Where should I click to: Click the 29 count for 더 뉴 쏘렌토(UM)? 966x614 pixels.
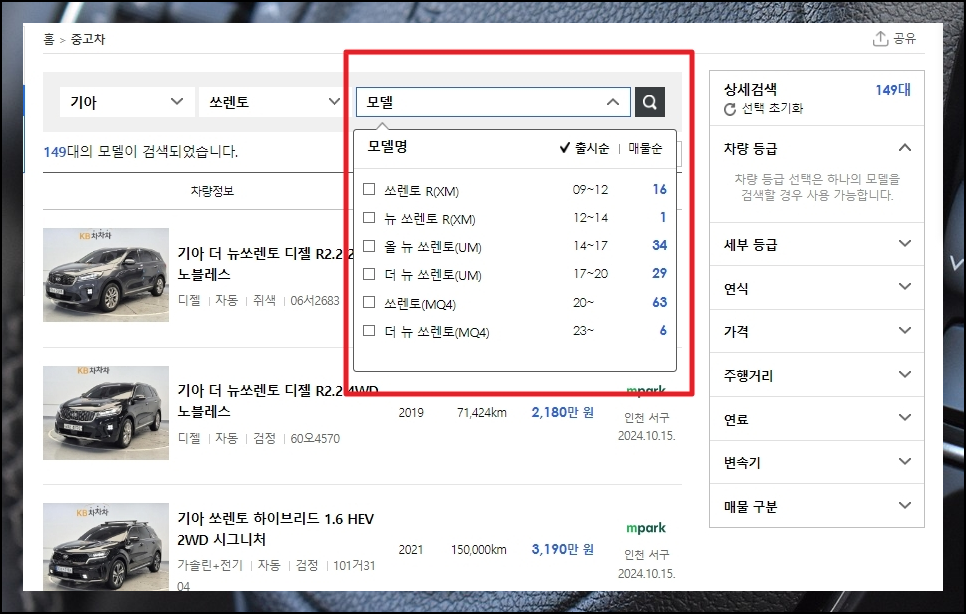(x=659, y=273)
